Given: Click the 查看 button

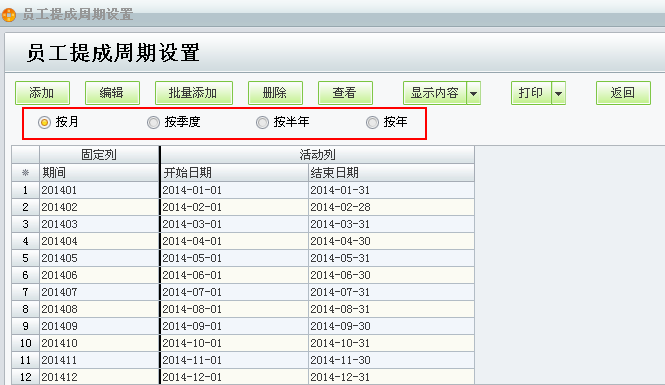Looking at the screenshot, I should [345, 93].
